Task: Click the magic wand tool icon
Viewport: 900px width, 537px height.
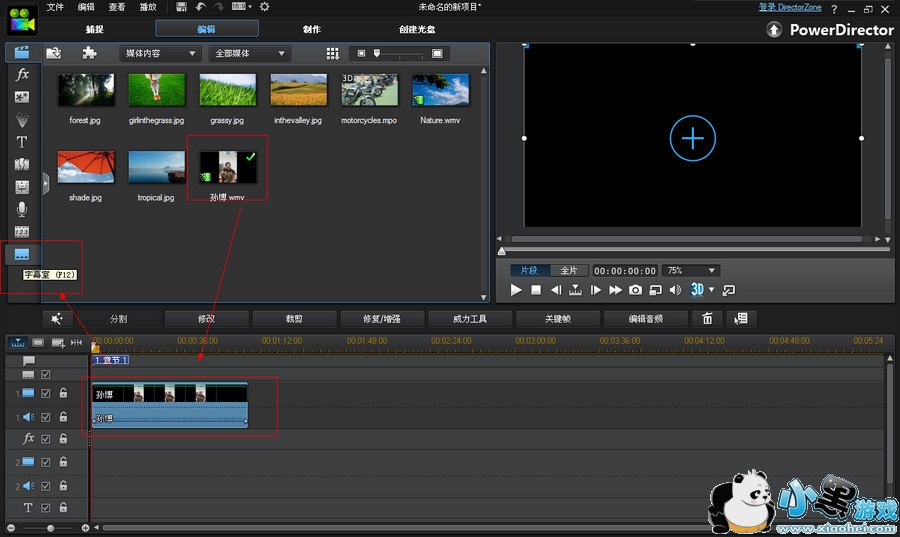Action: pyautogui.click(x=57, y=319)
